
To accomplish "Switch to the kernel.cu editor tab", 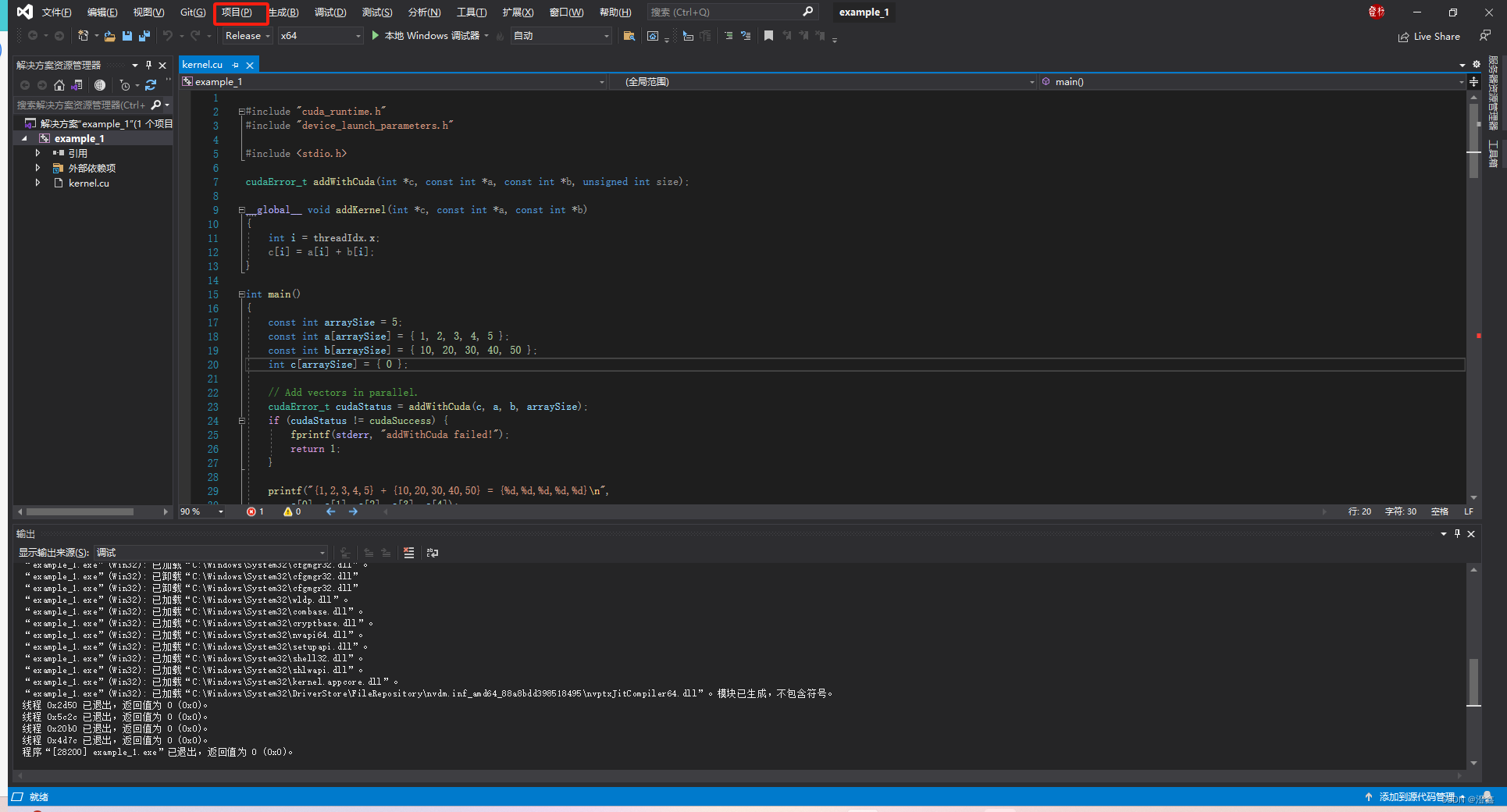I will pos(203,64).
